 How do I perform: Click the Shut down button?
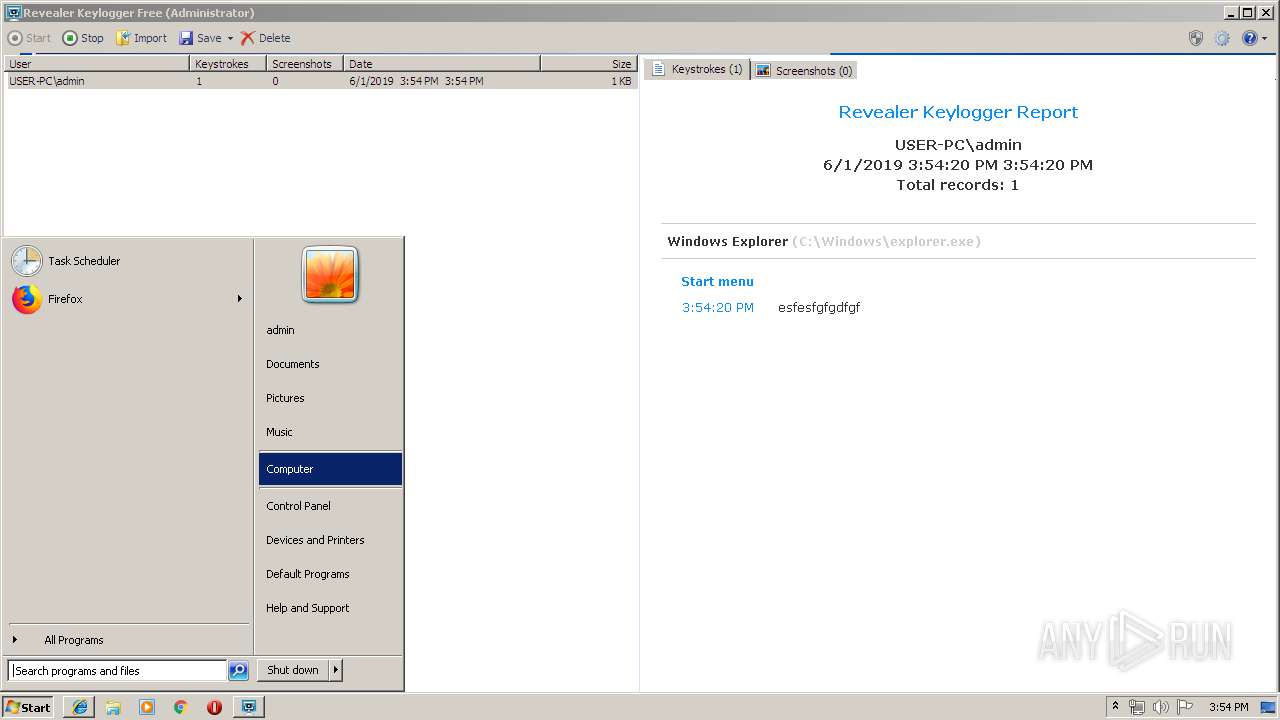tap(292, 670)
